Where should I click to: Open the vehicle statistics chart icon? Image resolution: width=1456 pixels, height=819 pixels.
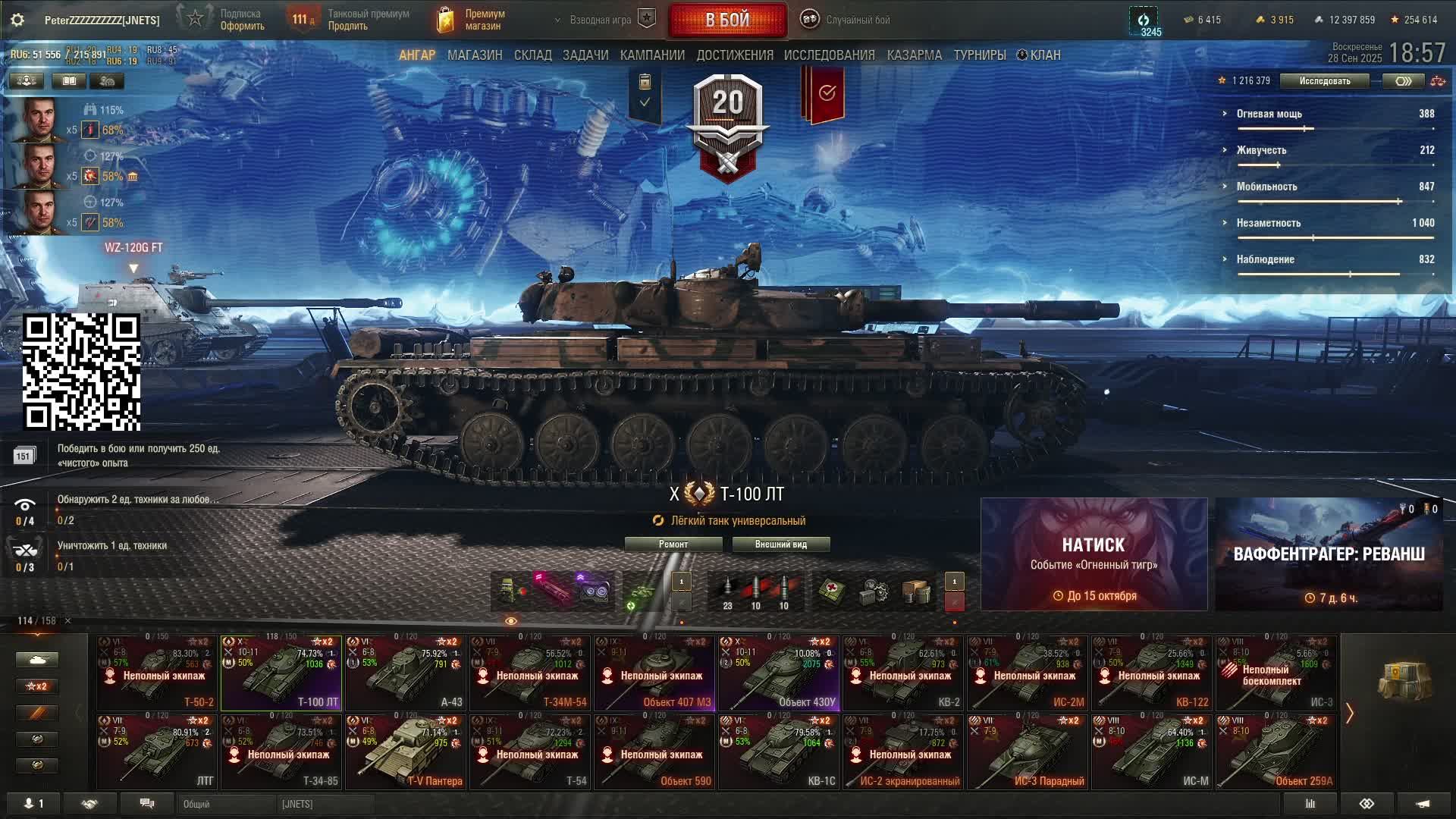coord(1304,804)
